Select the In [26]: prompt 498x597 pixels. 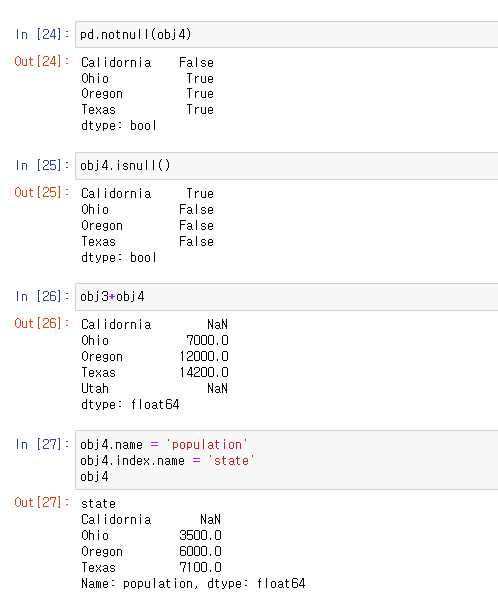tap(42, 297)
